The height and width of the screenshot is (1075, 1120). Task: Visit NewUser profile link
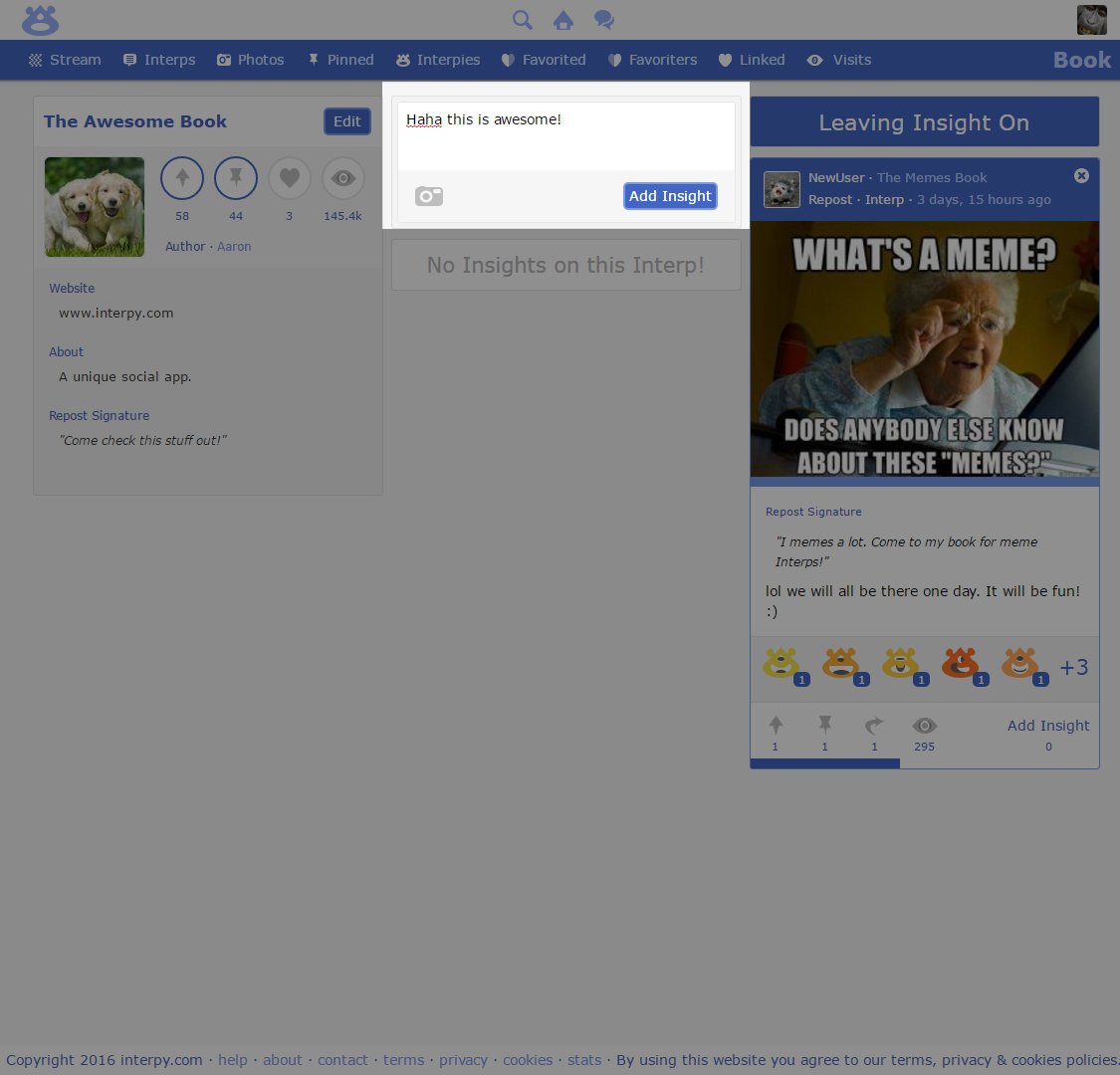coord(836,178)
